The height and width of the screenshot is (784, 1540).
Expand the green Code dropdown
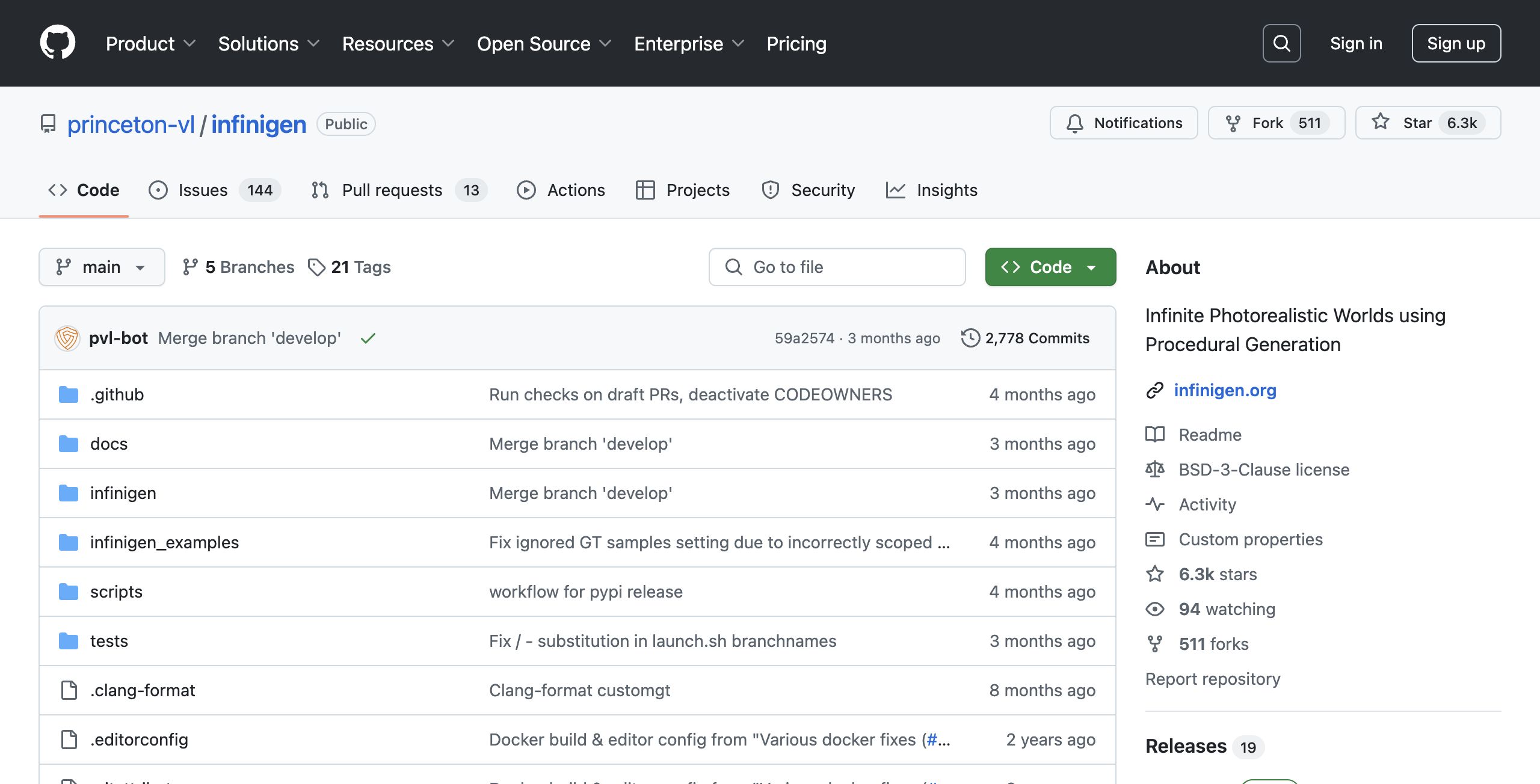1050,267
